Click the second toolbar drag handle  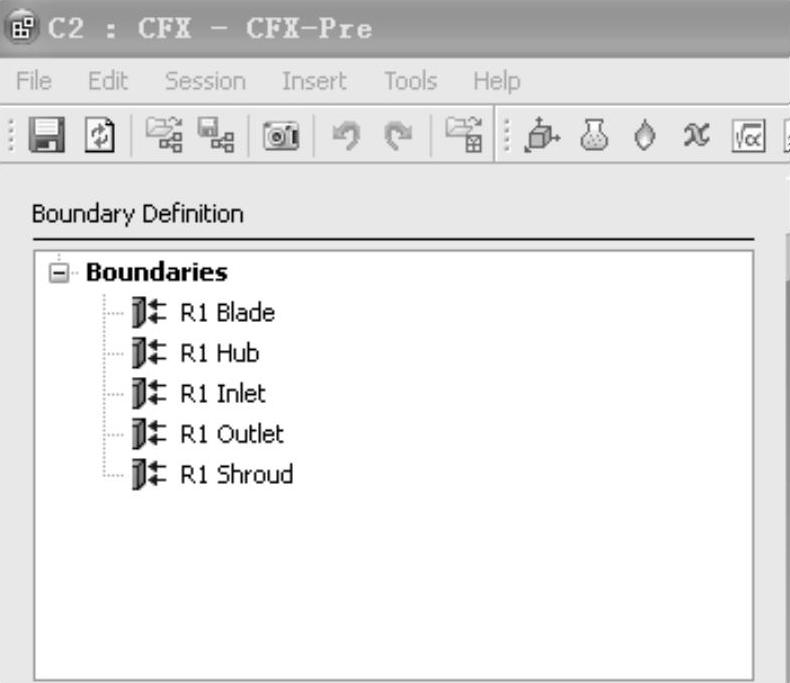pos(507,135)
